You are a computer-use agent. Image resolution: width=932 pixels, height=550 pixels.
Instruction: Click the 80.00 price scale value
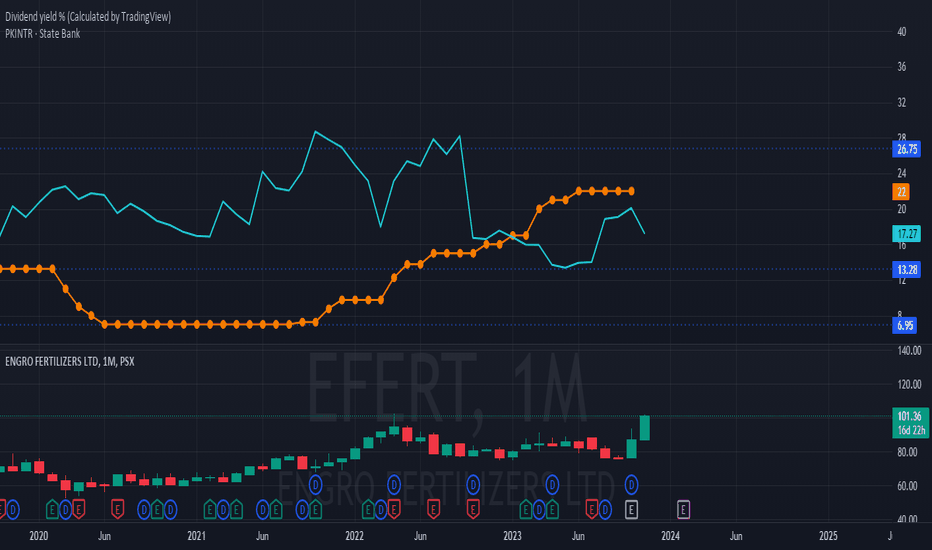[907, 452]
